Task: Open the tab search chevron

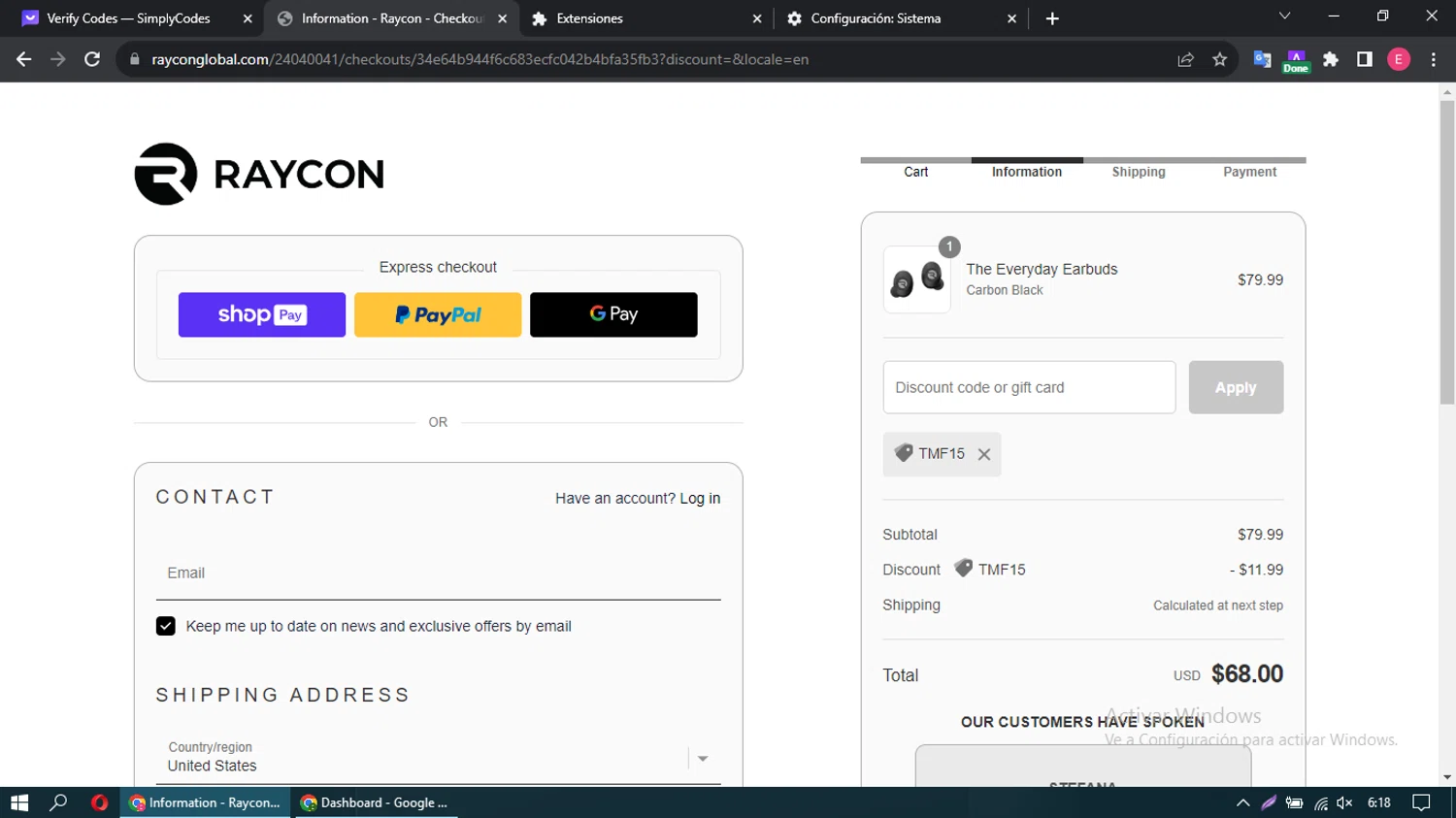Action: (x=1284, y=16)
